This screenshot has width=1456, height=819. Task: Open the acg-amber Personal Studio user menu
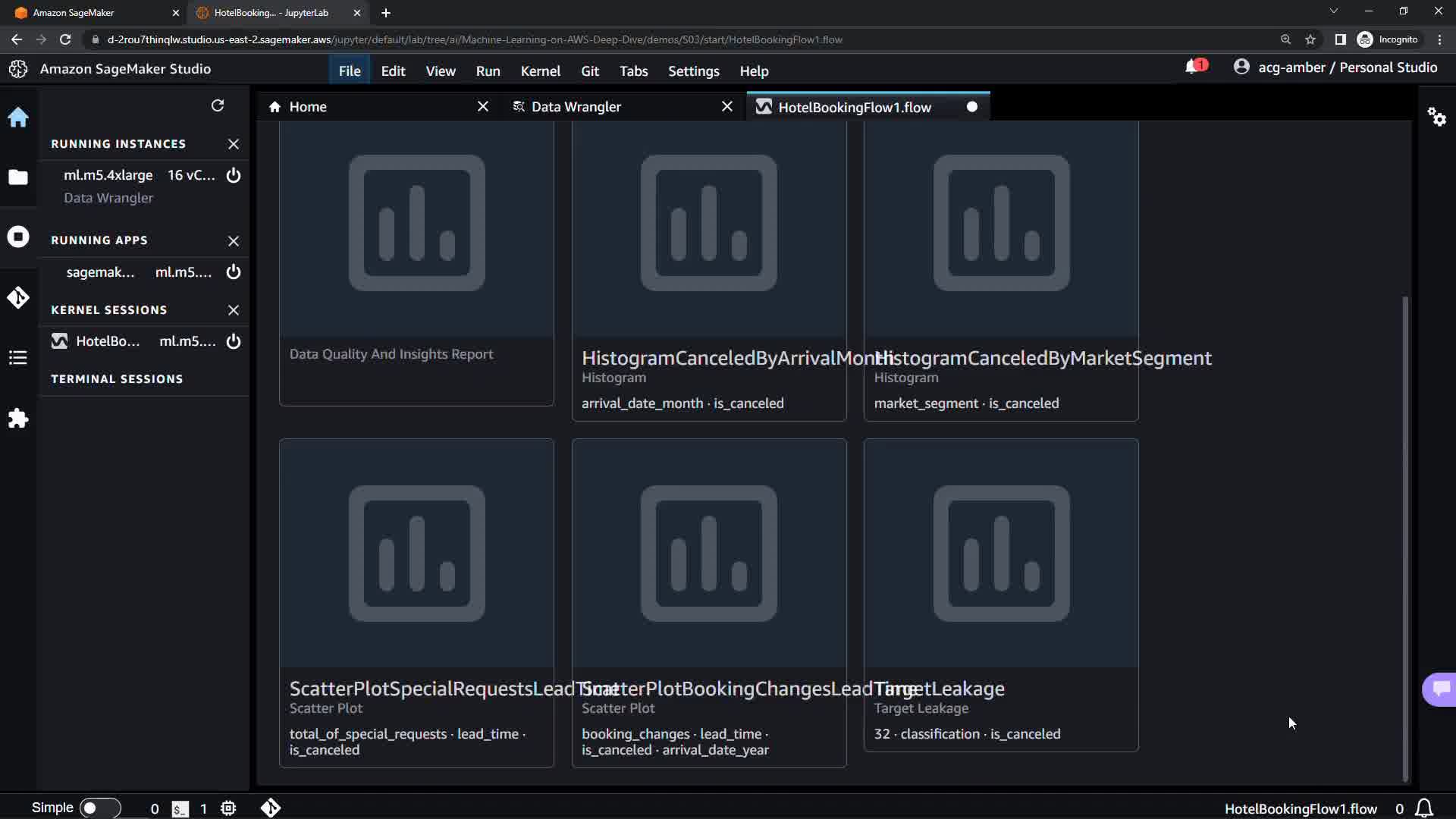(x=1335, y=67)
